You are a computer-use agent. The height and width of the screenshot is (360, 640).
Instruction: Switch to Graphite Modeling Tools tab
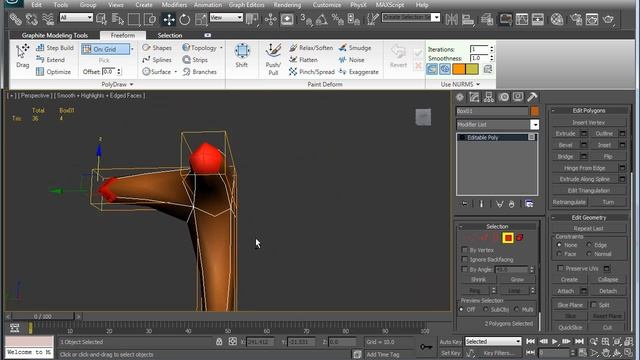pyautogui.click(x=55, y=36)
